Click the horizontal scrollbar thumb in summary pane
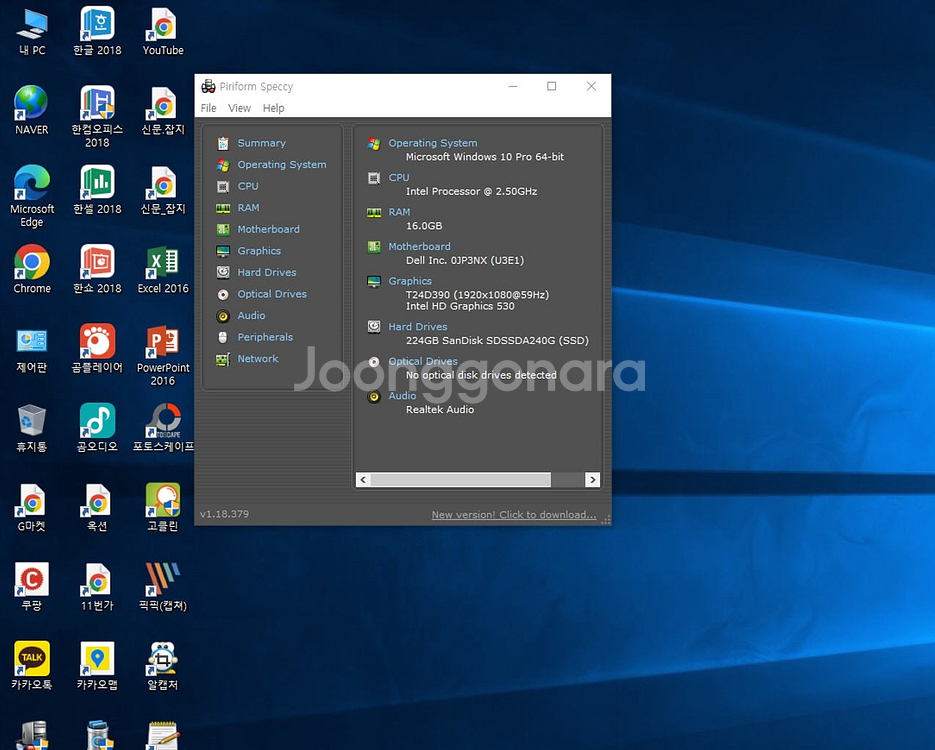The width and height of the screenshot is (935, 750). point(460,480)
